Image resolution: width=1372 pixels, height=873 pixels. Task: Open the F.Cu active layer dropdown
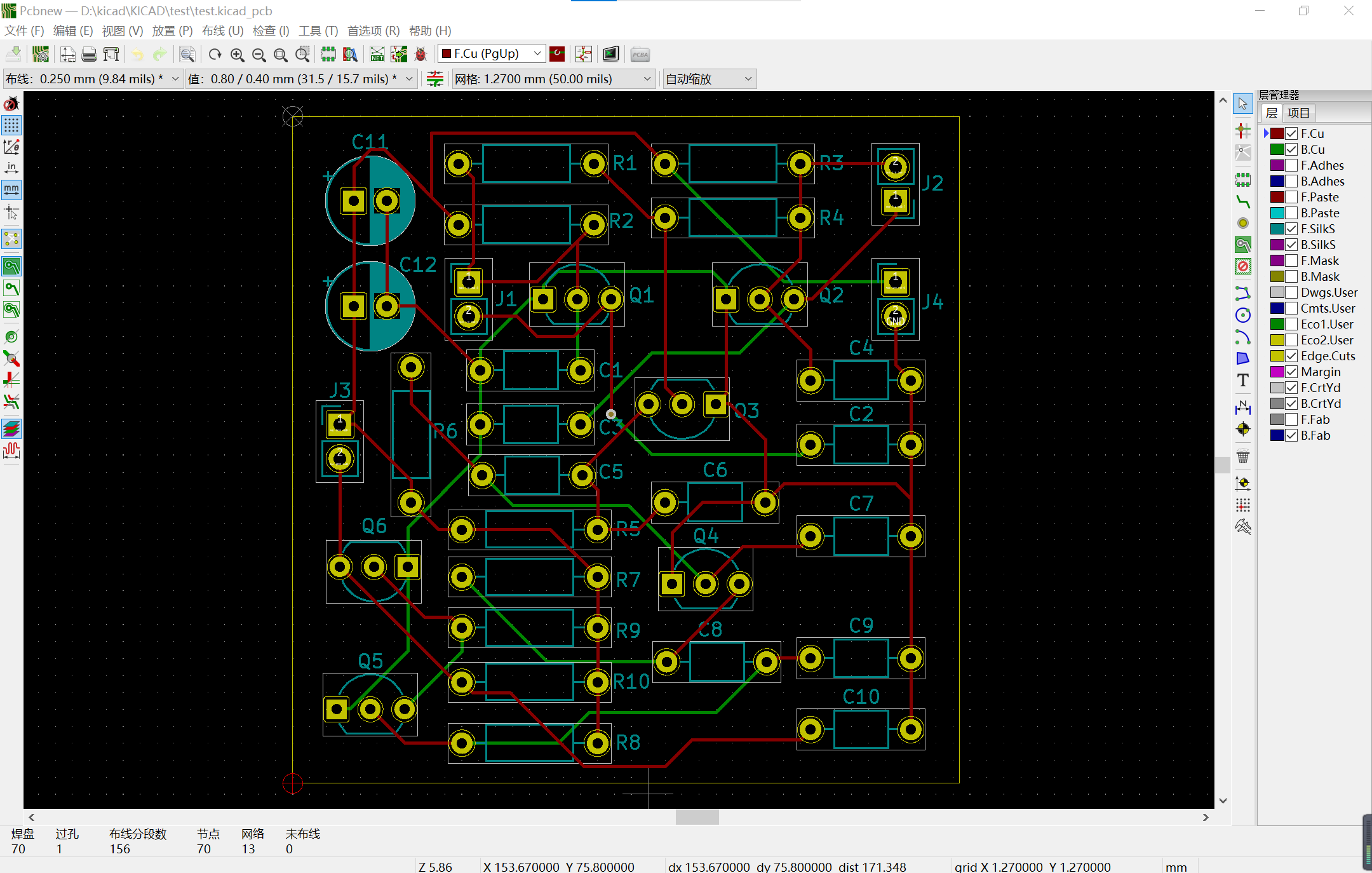[x=492, y=53]
